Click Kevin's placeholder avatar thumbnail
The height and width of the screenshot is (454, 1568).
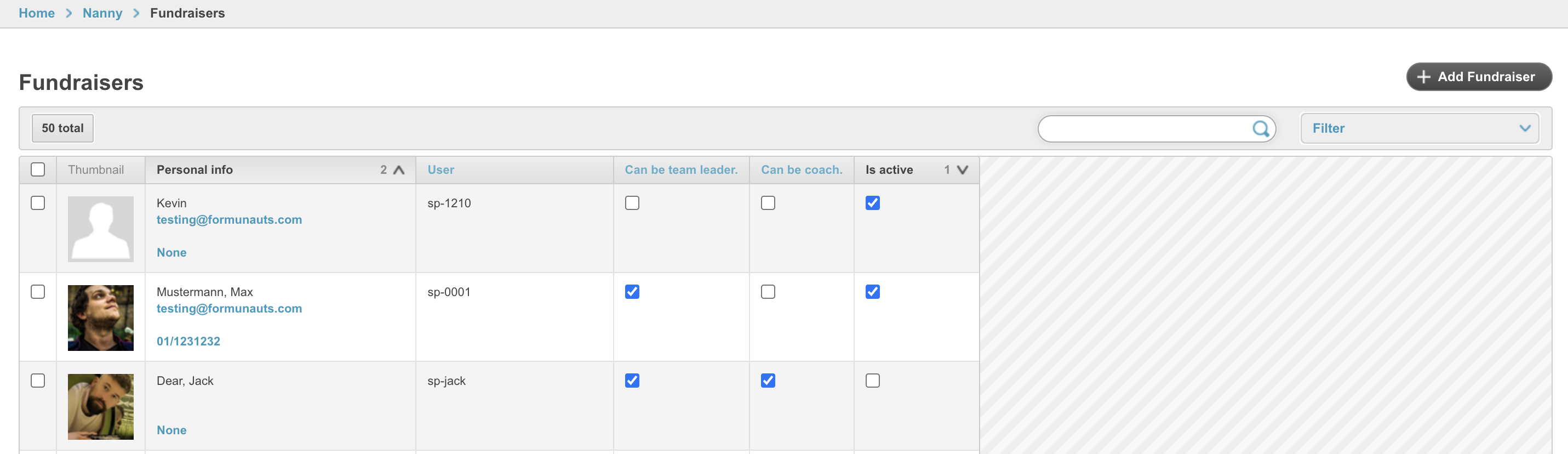[x=100, y=229]
